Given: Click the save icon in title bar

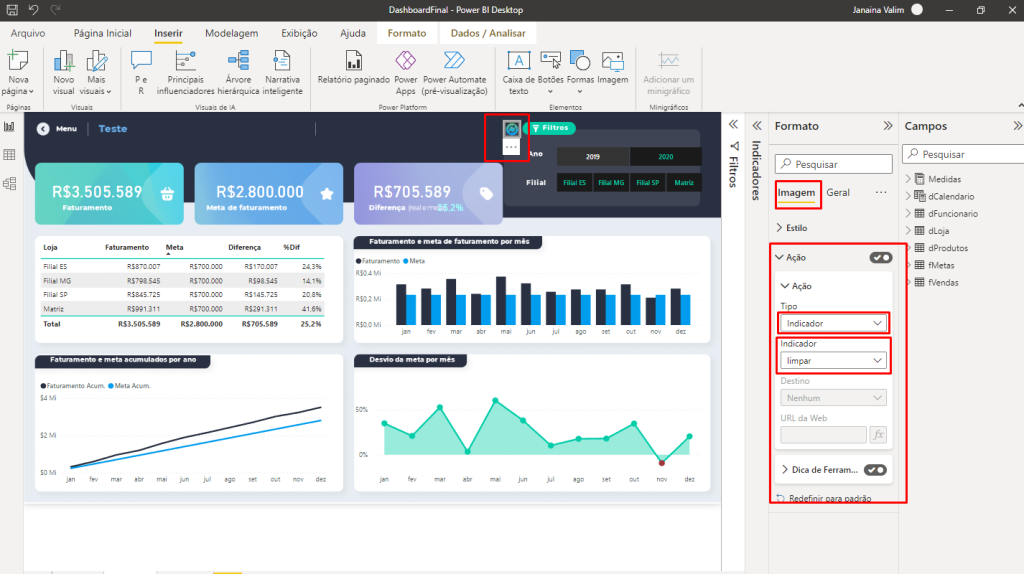Looking at the screenshot, I should click(x=11, y=9).
